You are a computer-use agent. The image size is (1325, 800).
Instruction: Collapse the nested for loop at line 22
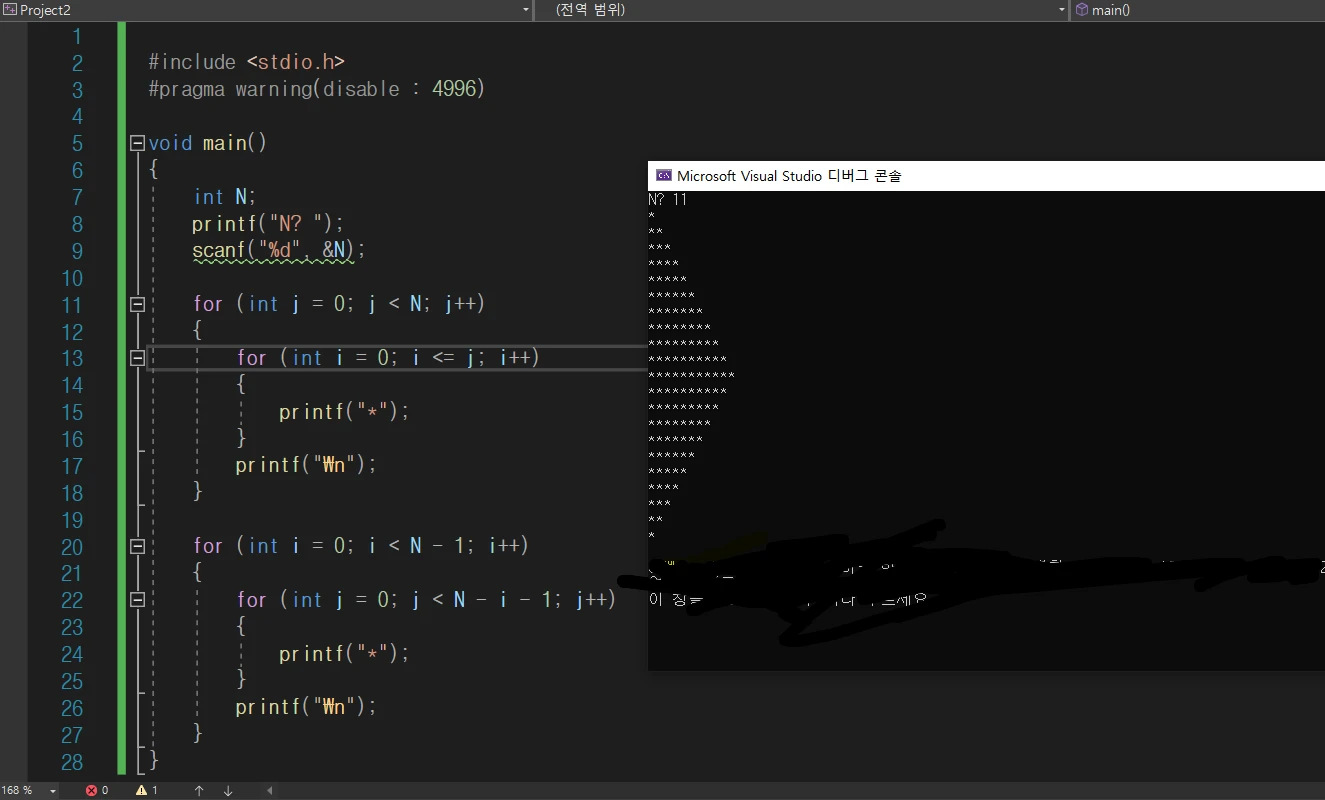click(138, 599)
